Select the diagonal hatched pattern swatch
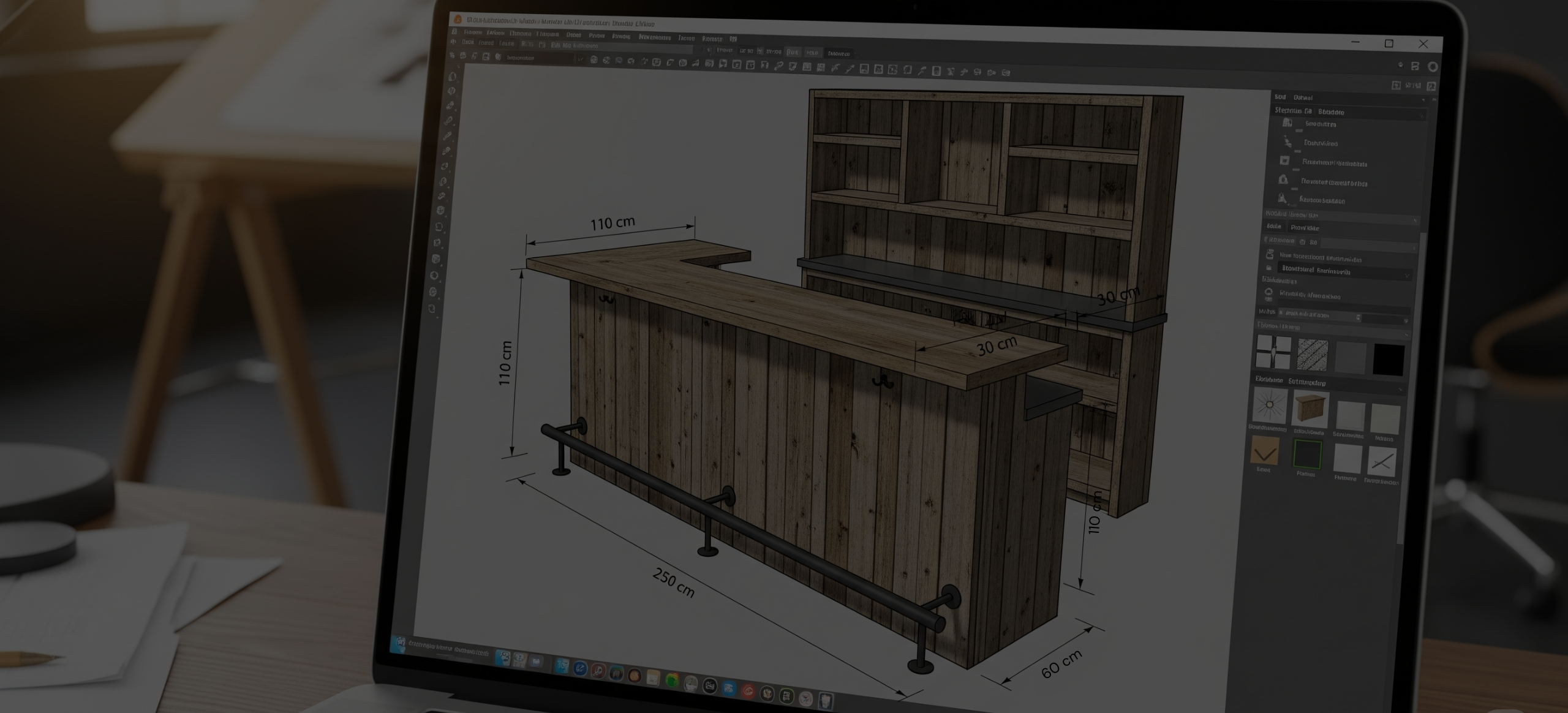 point(1312,355)
